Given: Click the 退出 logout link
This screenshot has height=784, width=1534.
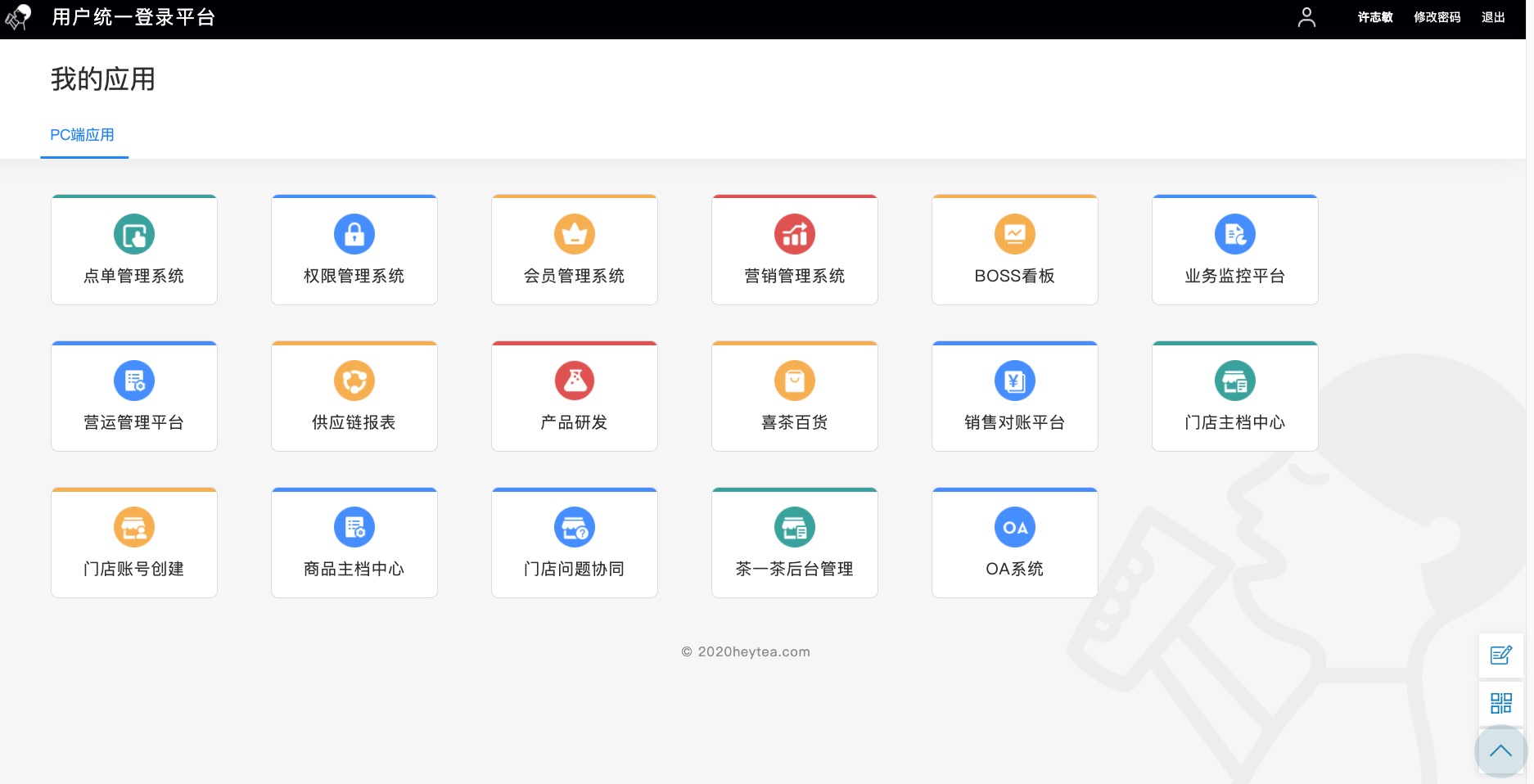Looking at the screenshot, I should (x=1493, y=17).
